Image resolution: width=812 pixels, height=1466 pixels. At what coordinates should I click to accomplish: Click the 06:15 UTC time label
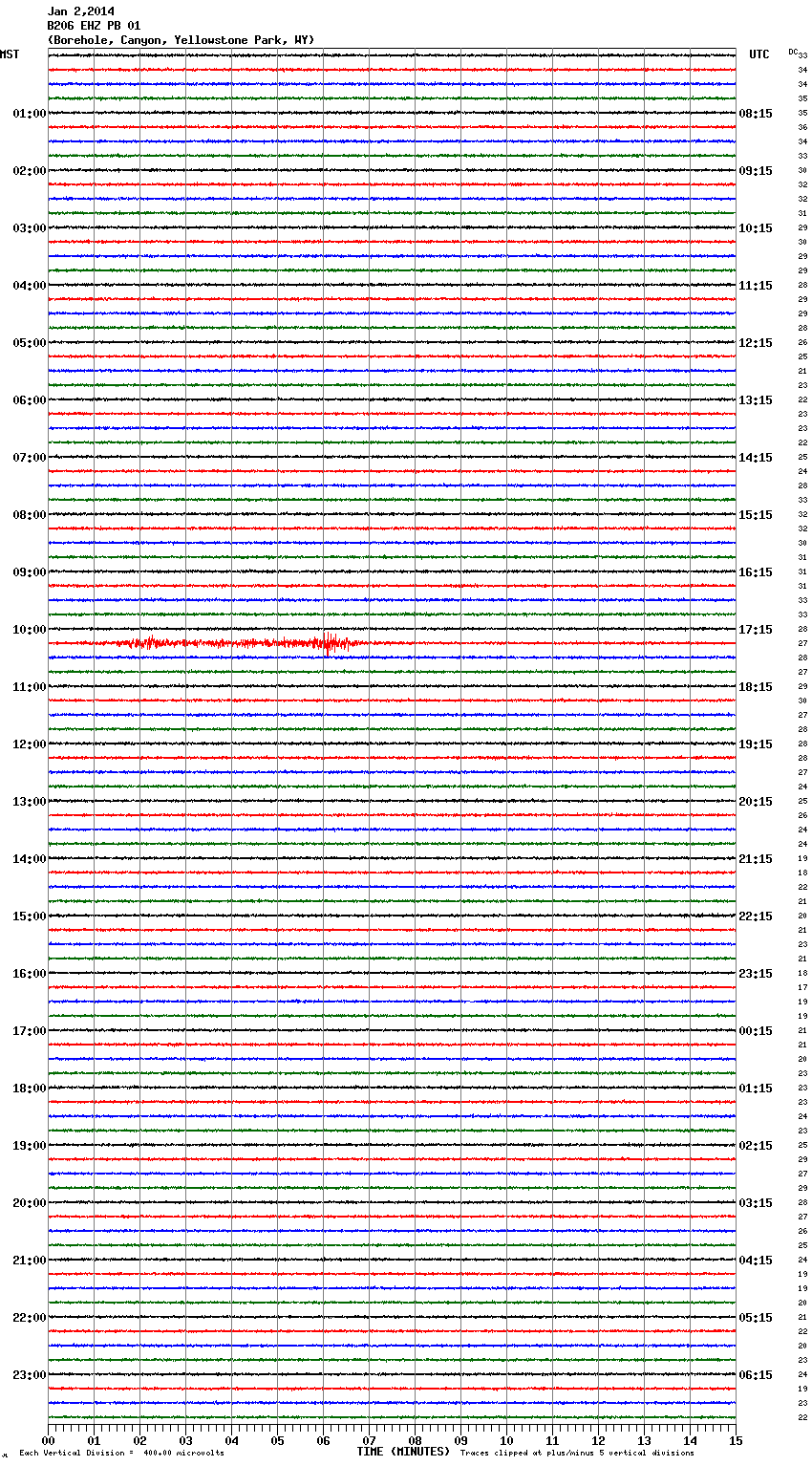point(756,1375)
